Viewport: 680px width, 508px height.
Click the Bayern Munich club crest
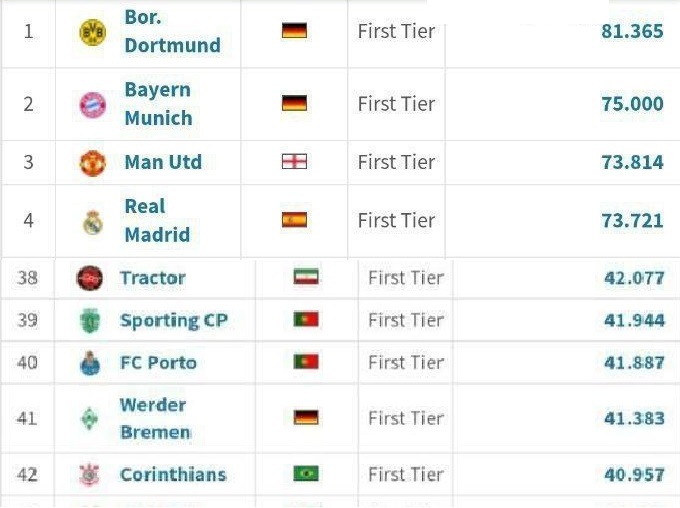pos(92,104)
